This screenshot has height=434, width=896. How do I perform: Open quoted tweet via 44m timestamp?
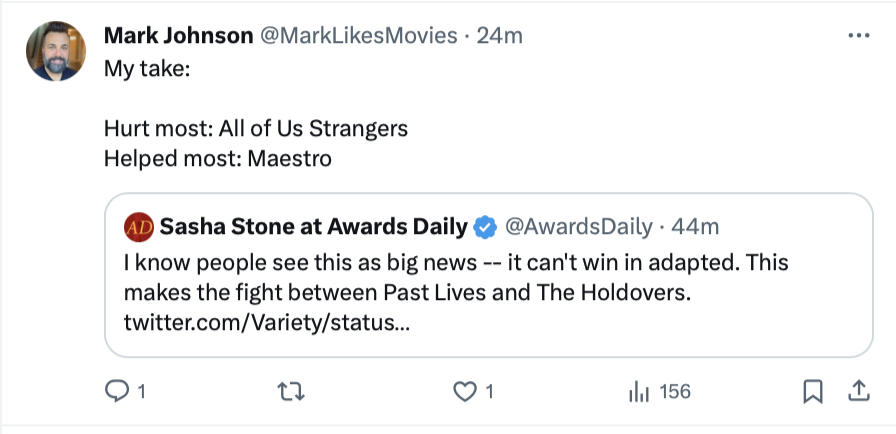(x=696, y=227)
